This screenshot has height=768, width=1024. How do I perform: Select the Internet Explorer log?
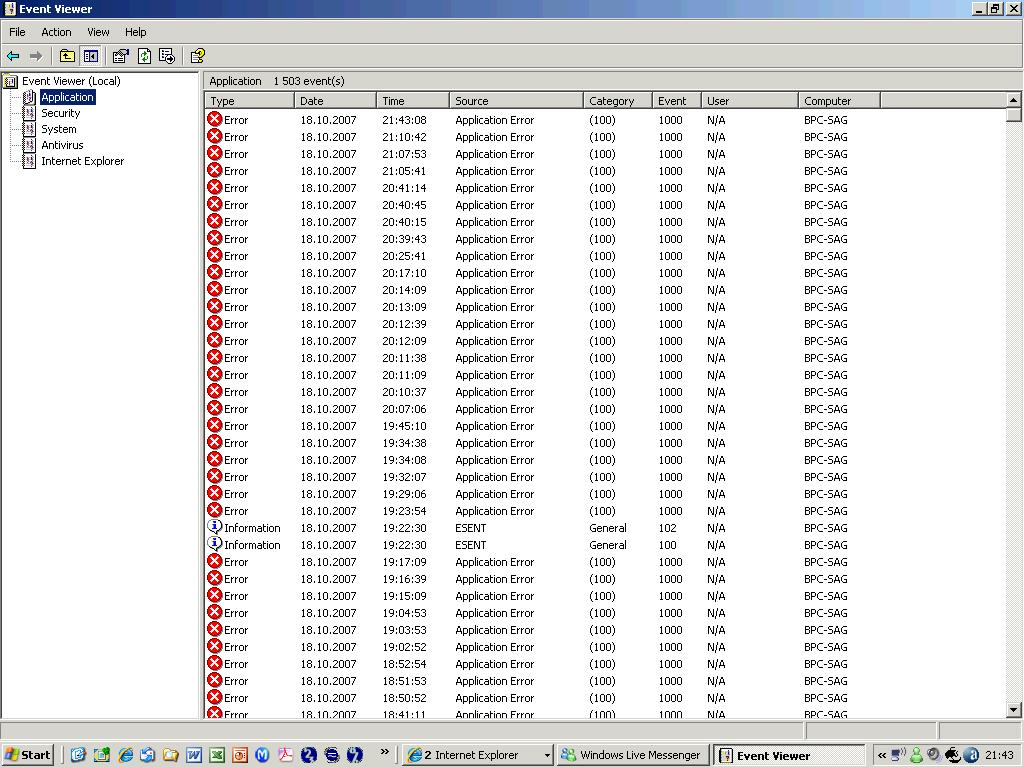pyautogui.click(x=82, y=161)
